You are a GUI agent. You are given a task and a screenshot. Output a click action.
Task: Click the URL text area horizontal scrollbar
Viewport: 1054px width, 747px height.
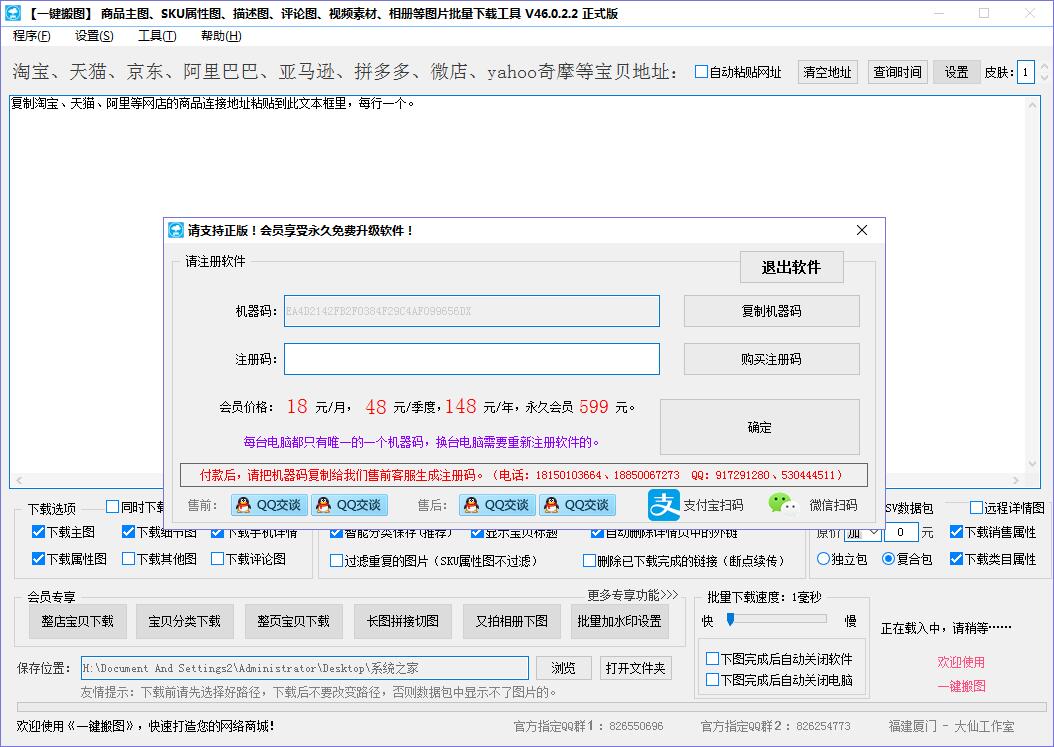tap(518, 480)
